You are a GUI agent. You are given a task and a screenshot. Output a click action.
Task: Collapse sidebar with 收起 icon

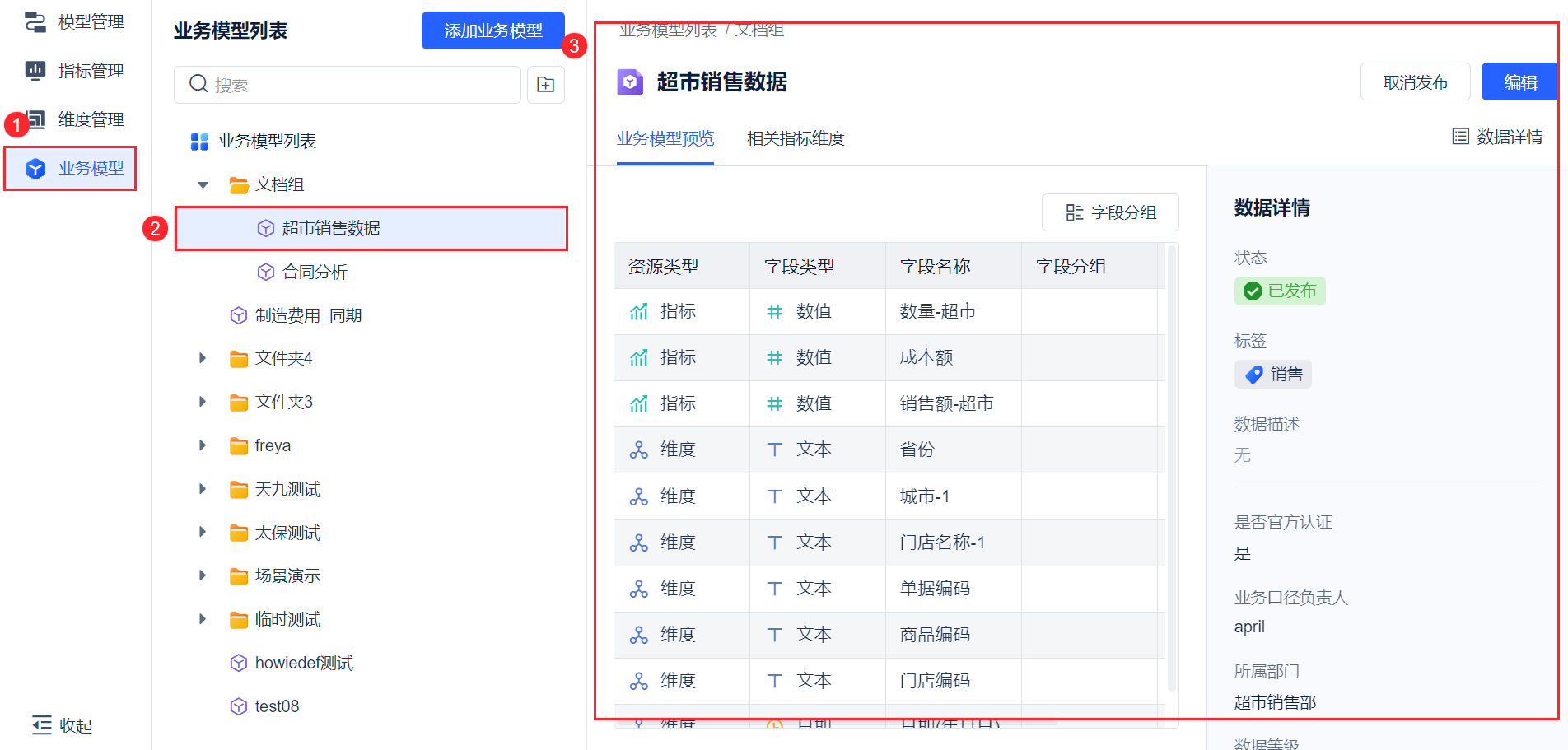42,725
